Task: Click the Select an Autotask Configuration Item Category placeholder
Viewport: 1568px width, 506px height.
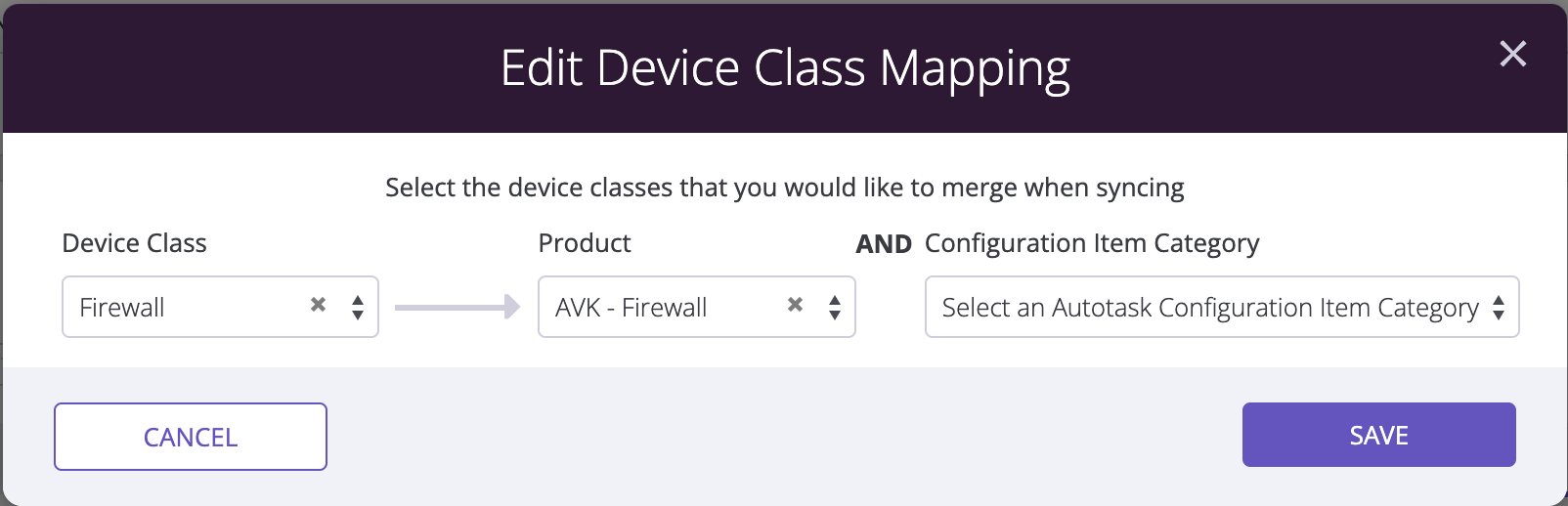Action: point(1210,308)
